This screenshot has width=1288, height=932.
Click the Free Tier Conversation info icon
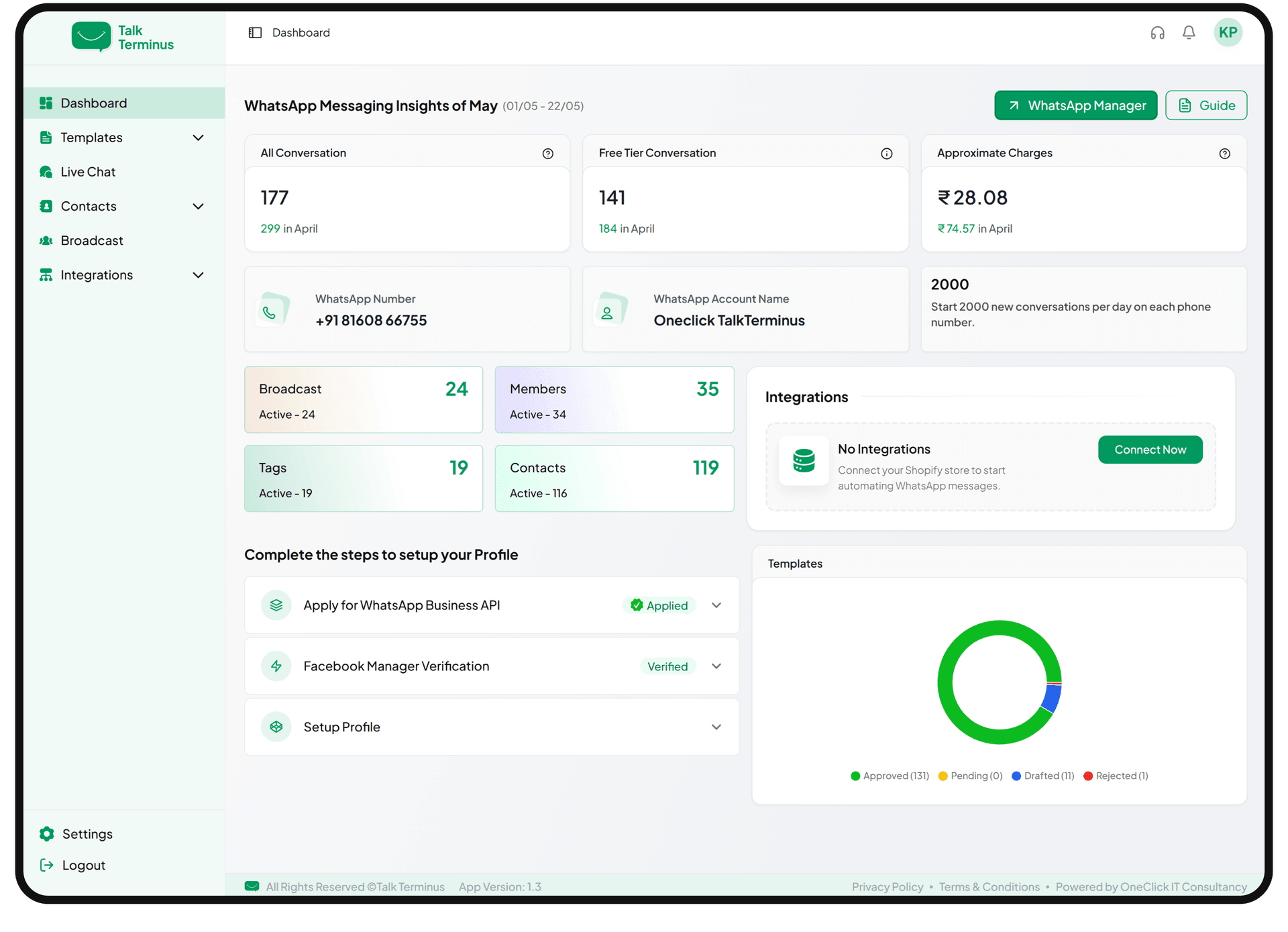(x=886, y=154)
